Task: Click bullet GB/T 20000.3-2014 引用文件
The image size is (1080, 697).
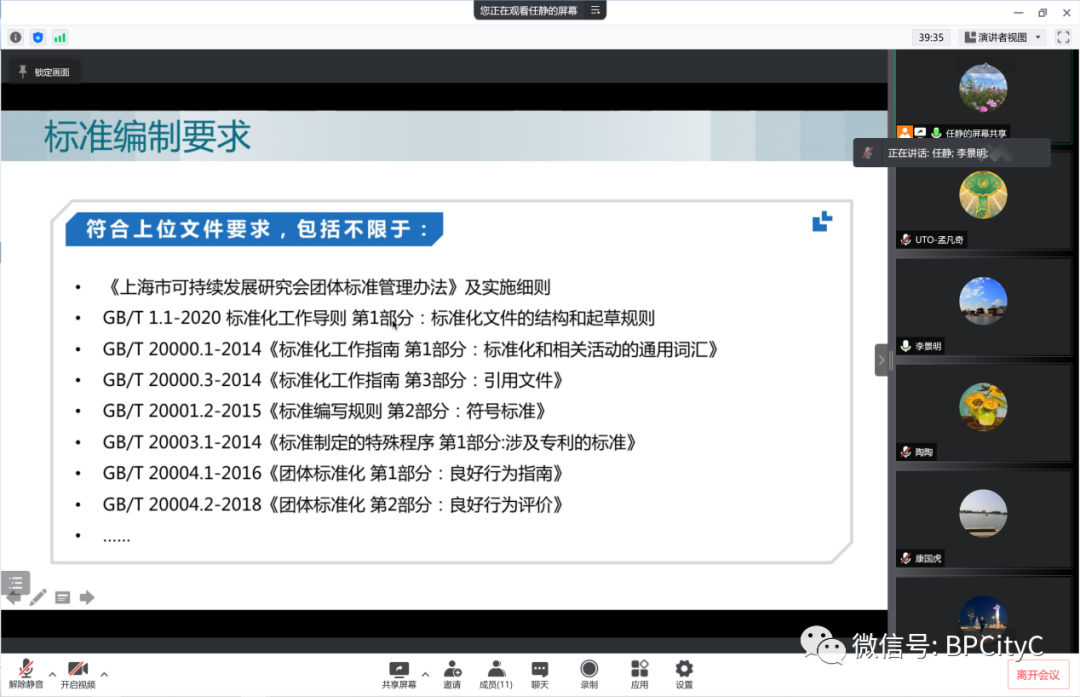Action: click(333, 380)
